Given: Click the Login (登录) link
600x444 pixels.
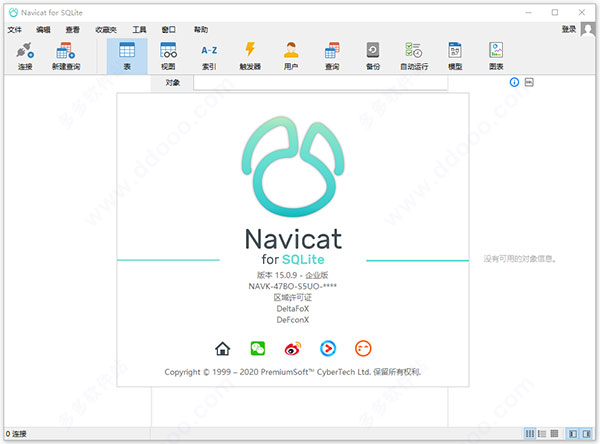Looking at the screenshot, I should pos(569,29).
